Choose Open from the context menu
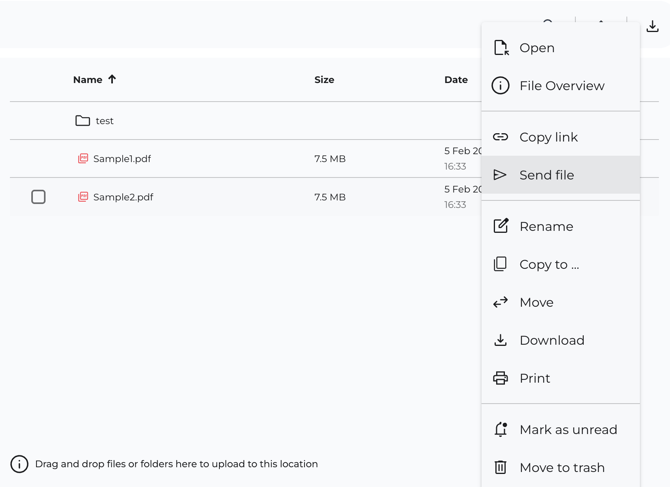This screenshot has height=487, width=670. 537,48
